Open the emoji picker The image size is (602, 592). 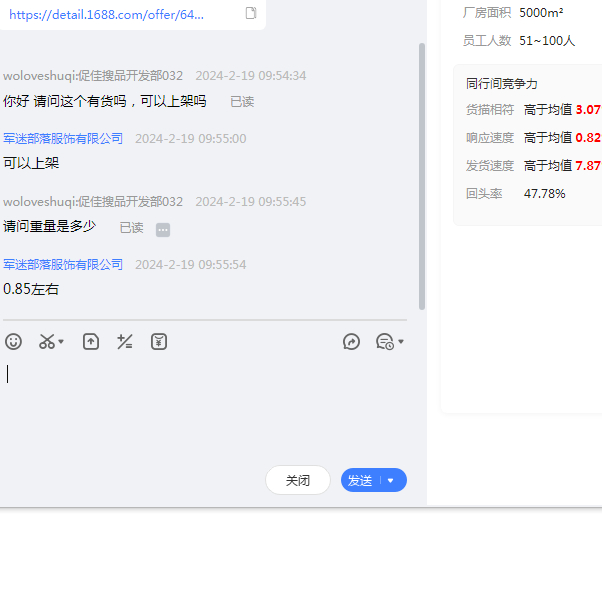[13, 342]
